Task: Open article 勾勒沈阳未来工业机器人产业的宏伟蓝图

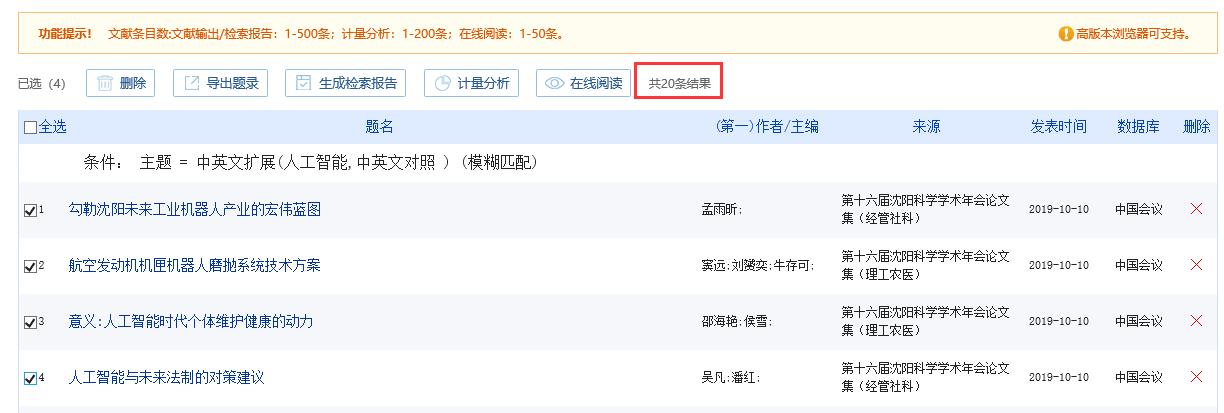Action: point(194,209)
